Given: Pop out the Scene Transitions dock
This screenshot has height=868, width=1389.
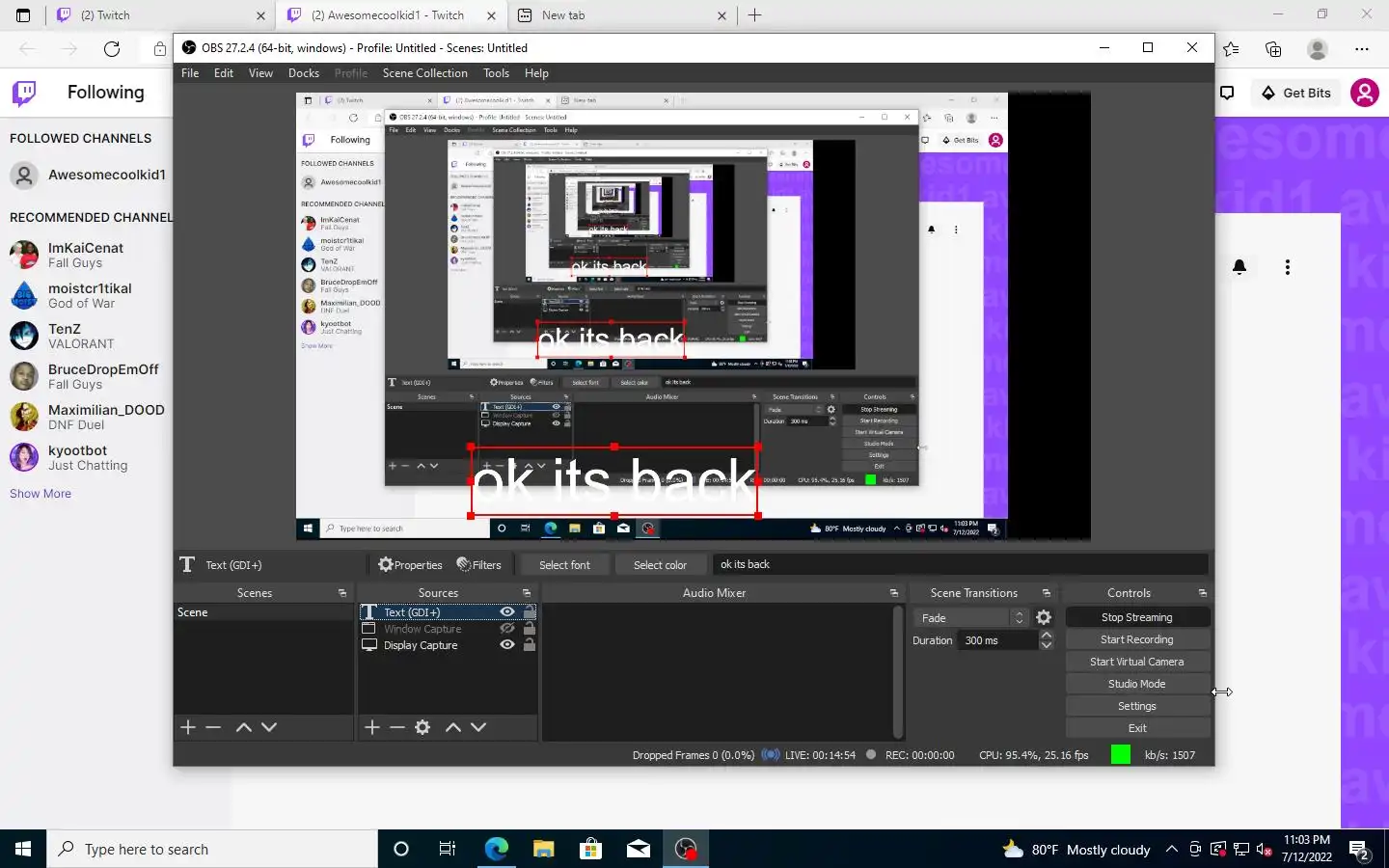Looking at the screenshot, I should click(1047, 593).
